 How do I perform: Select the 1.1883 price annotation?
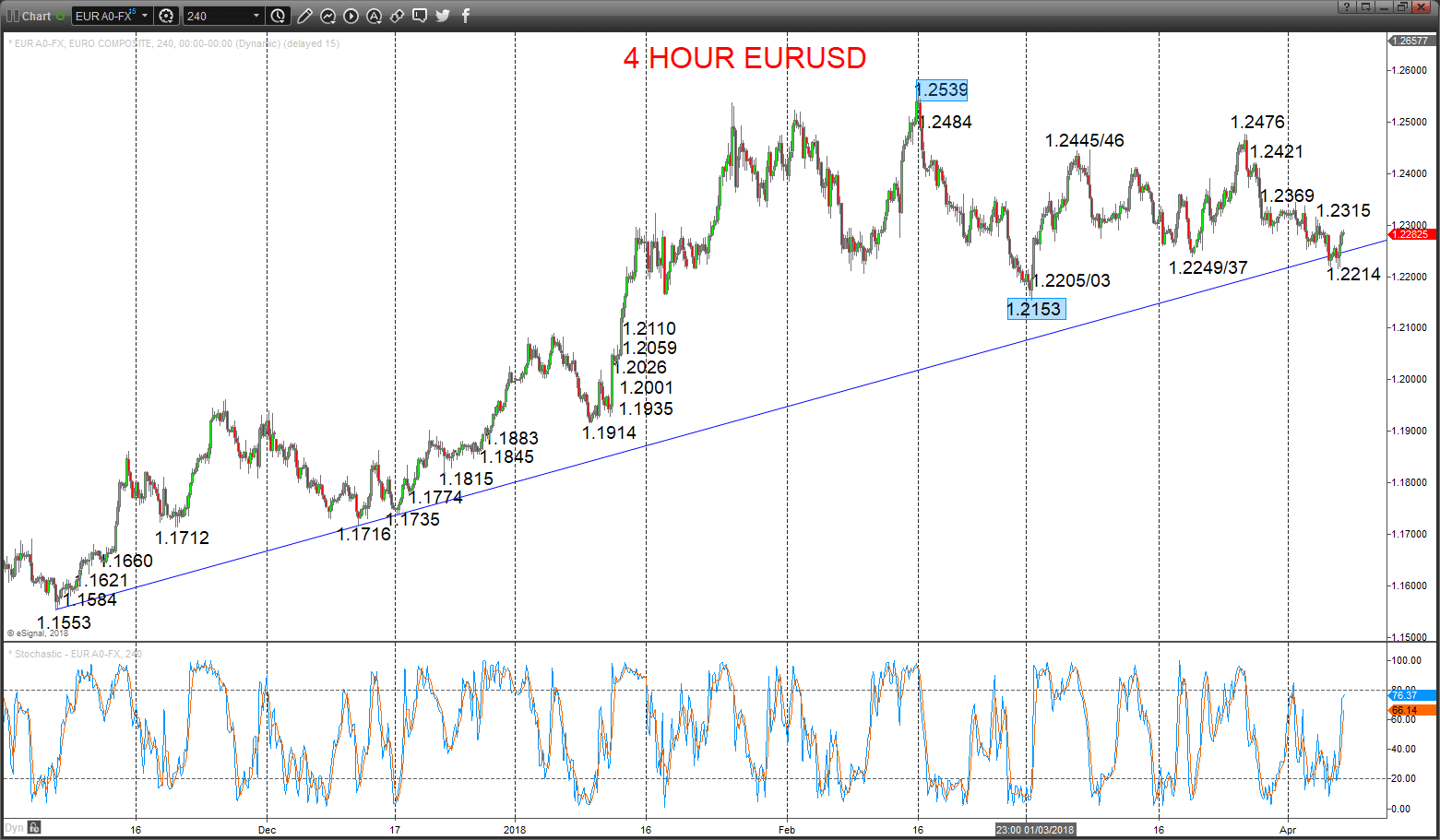tap(512, 438)
